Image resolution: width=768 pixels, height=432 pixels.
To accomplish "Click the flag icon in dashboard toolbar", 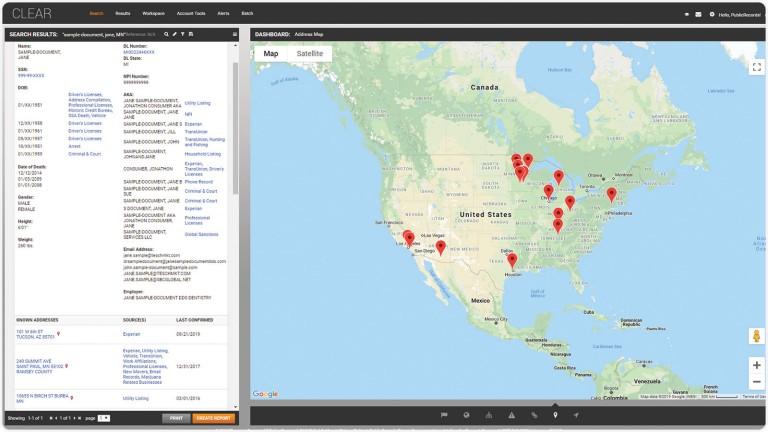I will click(x=444, y=414).
